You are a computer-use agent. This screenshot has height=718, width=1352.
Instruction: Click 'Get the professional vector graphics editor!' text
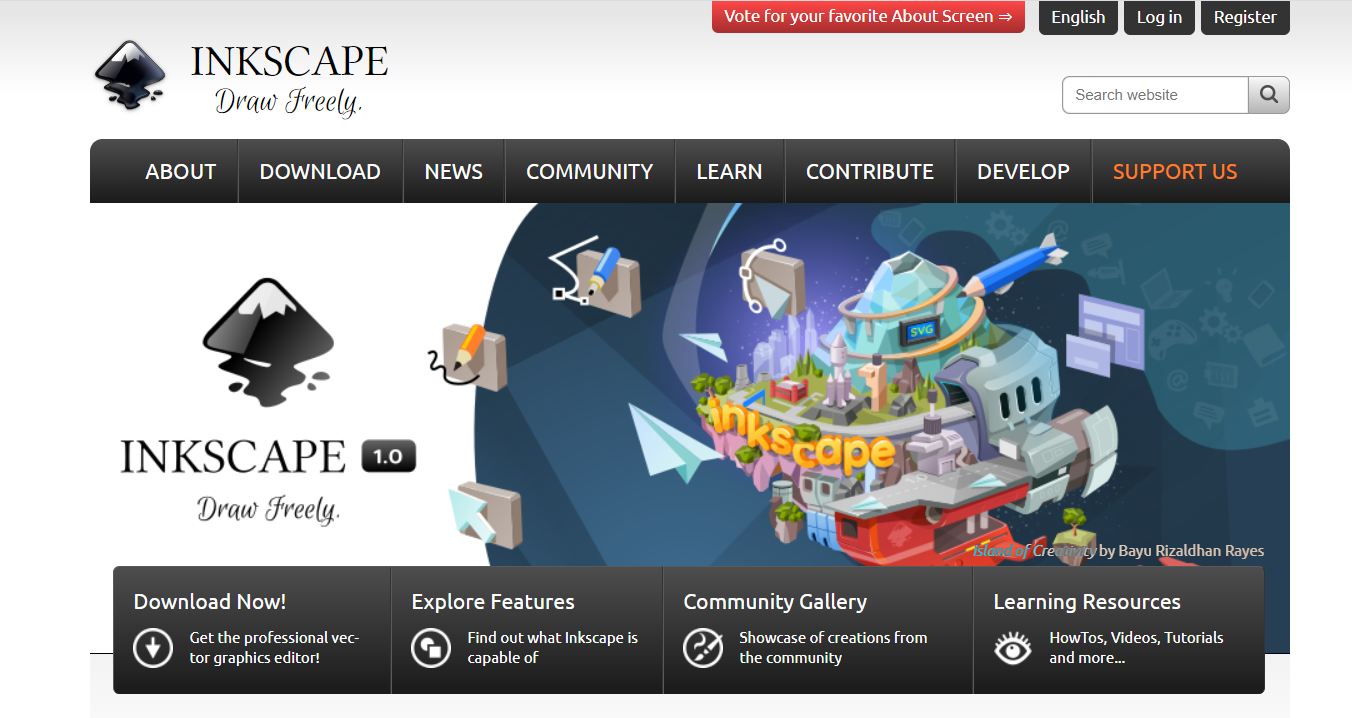coord(274,648)
